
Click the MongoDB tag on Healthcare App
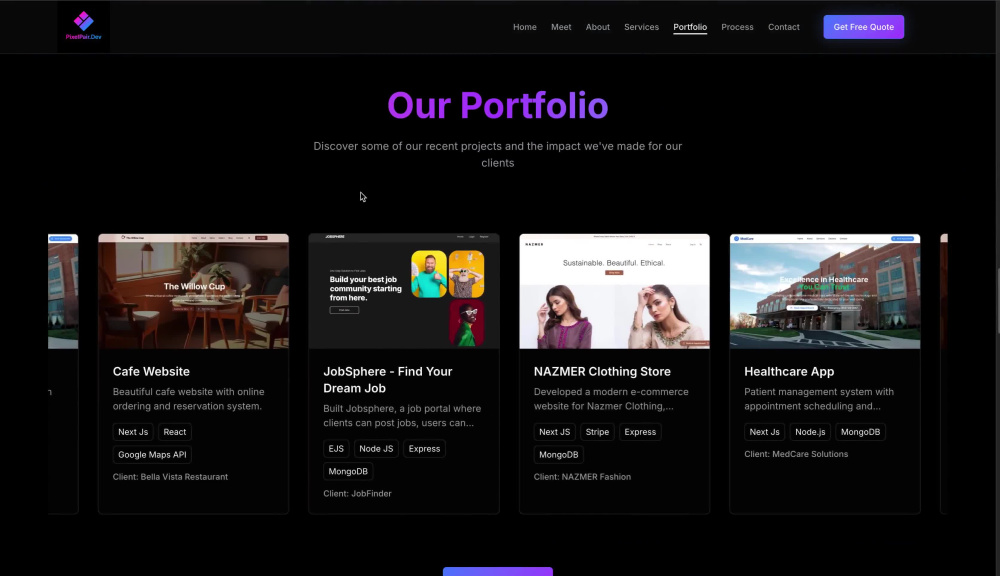pyautogui.click(x=860, y=432)
